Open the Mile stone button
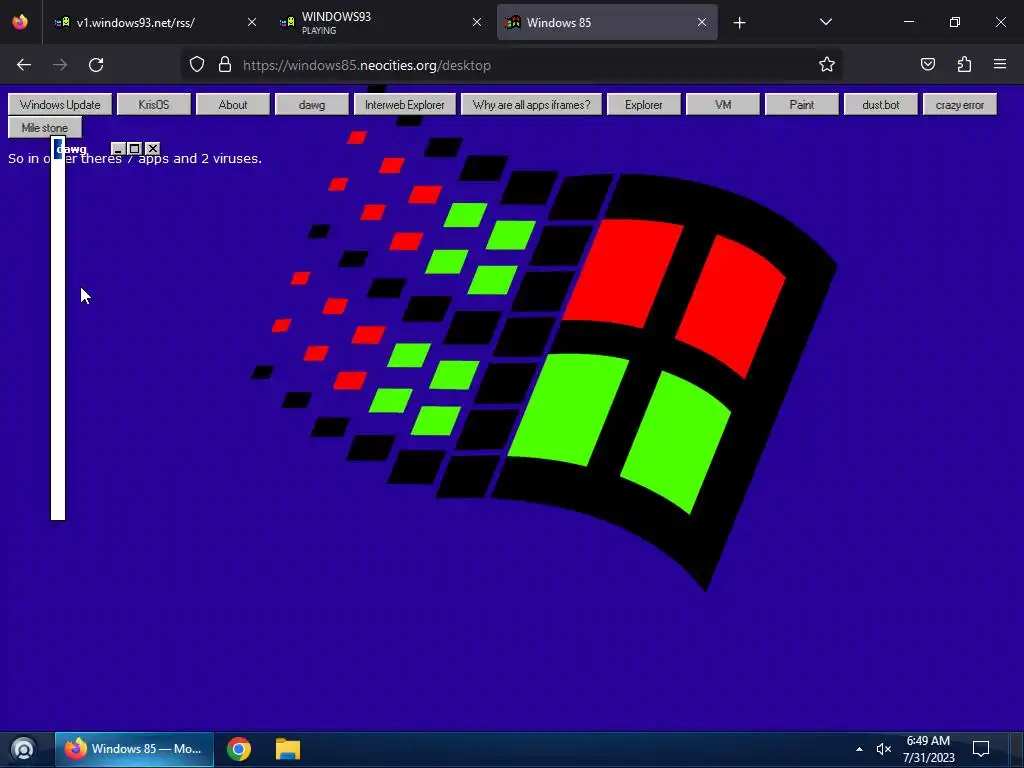1024x768 pixels. click(45, 127)
